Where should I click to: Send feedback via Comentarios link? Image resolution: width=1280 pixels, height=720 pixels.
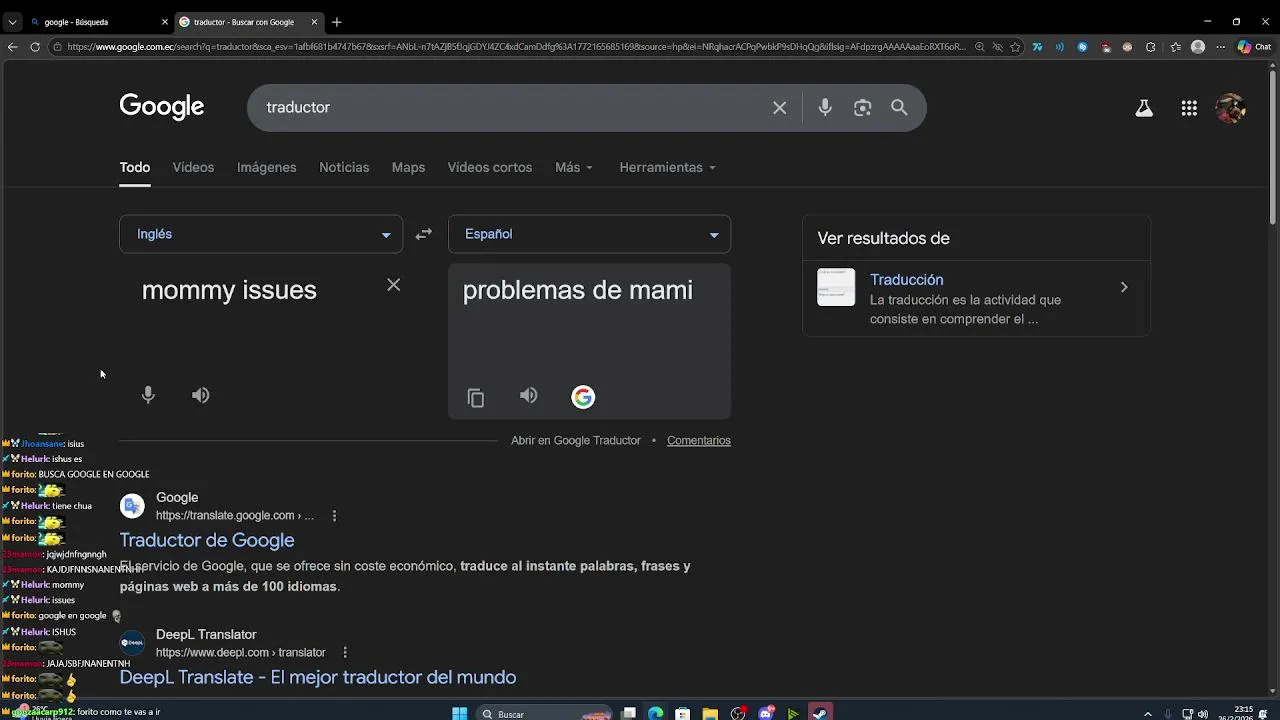(699, 440)
